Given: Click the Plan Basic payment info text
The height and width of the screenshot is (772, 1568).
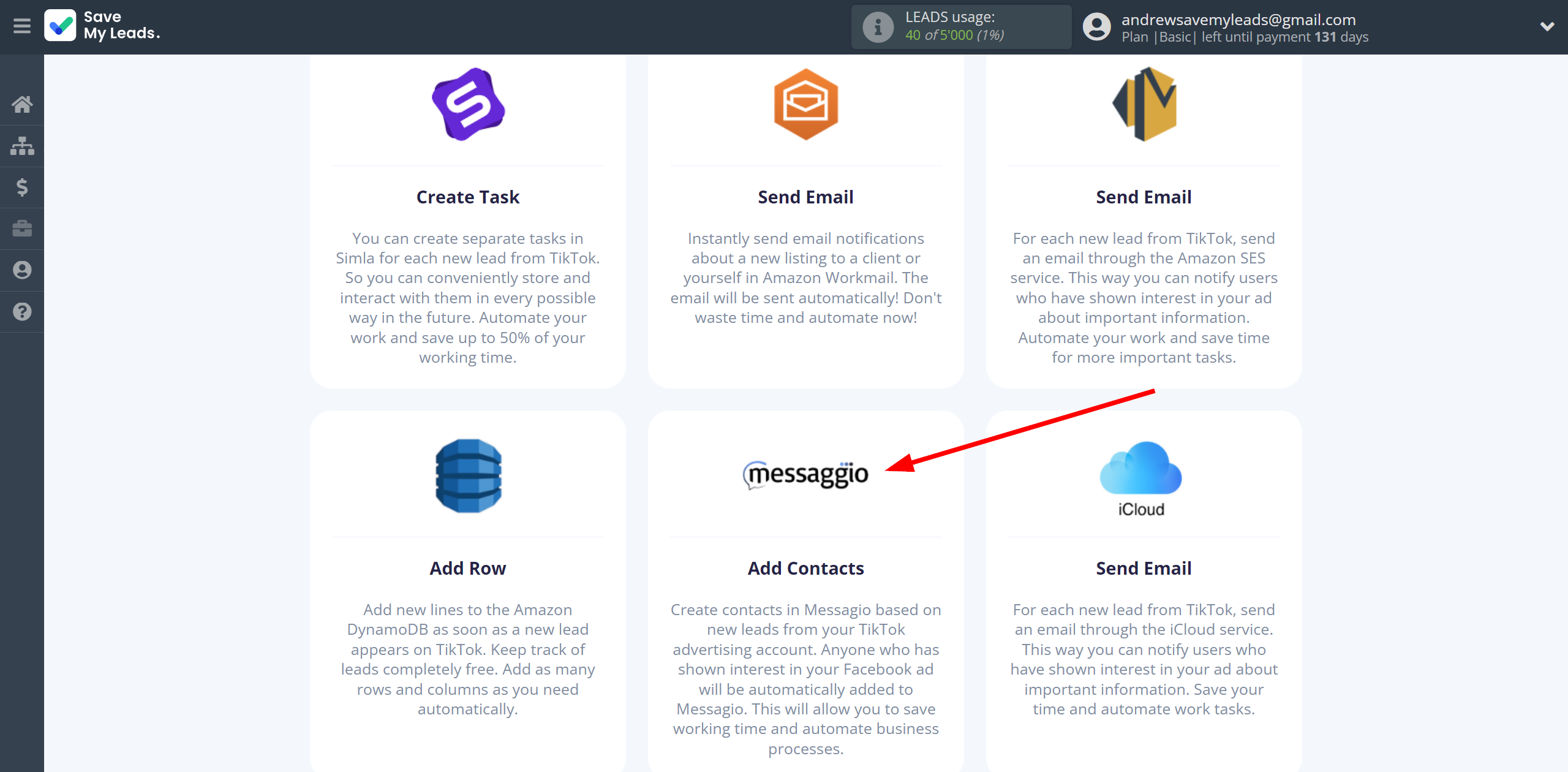Looking at the screenshot, I should click(1245, 37).
